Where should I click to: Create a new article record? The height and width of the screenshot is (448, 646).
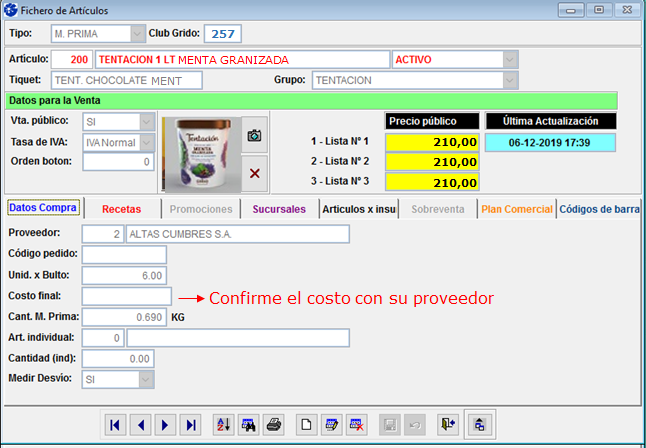(308, 425)
